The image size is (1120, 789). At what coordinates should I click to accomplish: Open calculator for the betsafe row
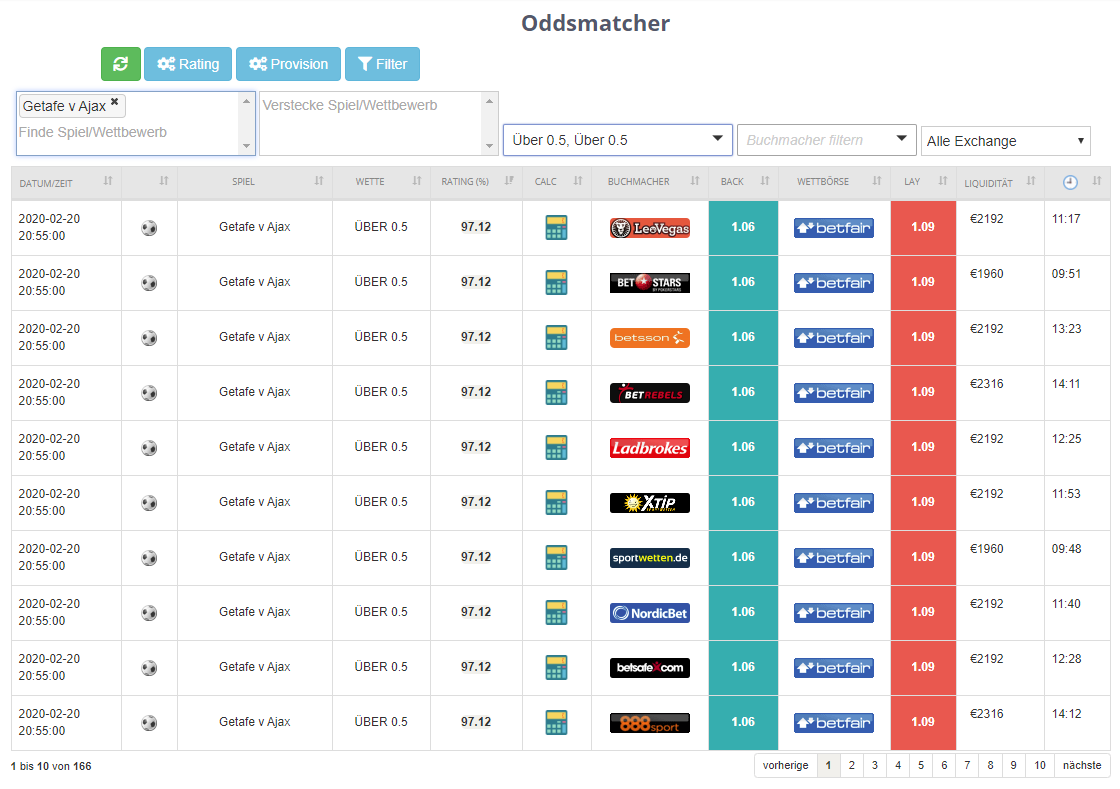pos(556,668)
